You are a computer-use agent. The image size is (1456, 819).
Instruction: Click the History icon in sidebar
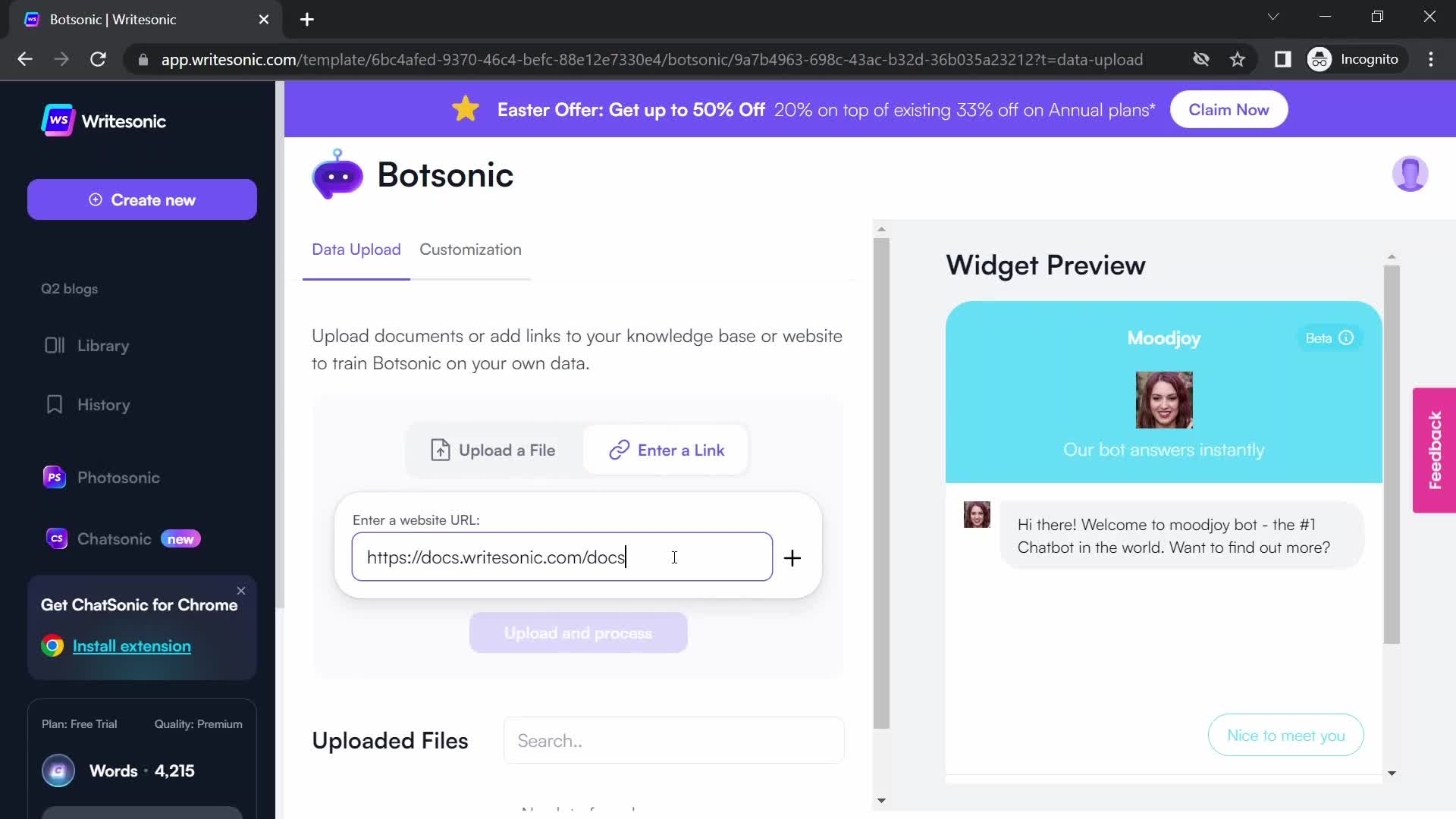[x=53, y=404]
